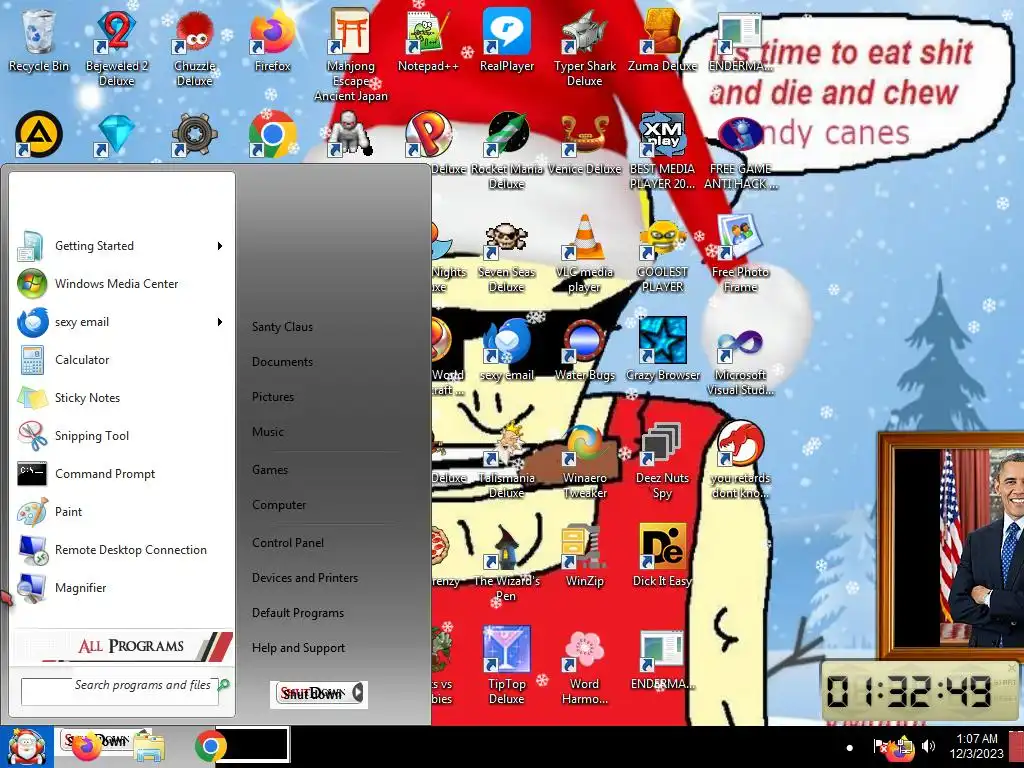Open The Wizard's Pen shortcut
The height and width of the screenshot is (768, 1024).
click(x=507, y=563)
